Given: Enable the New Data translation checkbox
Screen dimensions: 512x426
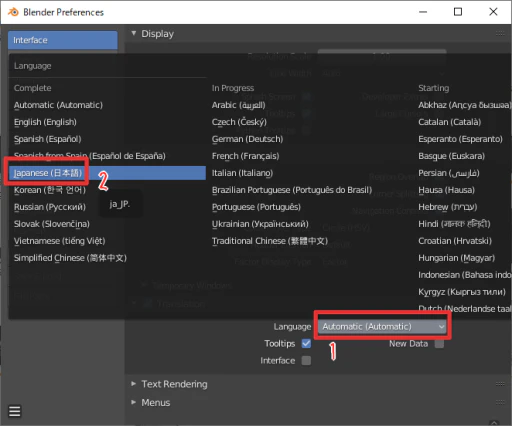Looking at the screenshot, I should tap(439, 343).
